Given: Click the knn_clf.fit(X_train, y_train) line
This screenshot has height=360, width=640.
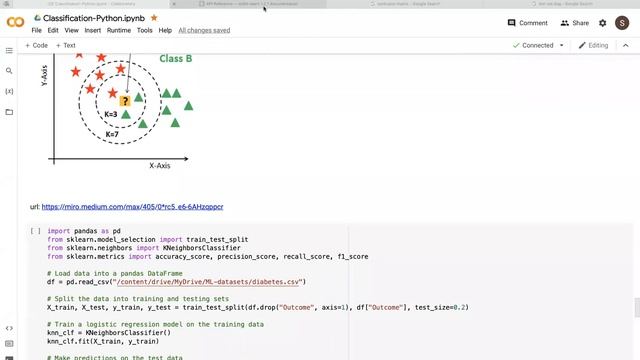Looking at the screenshot, I should point(103,341).
